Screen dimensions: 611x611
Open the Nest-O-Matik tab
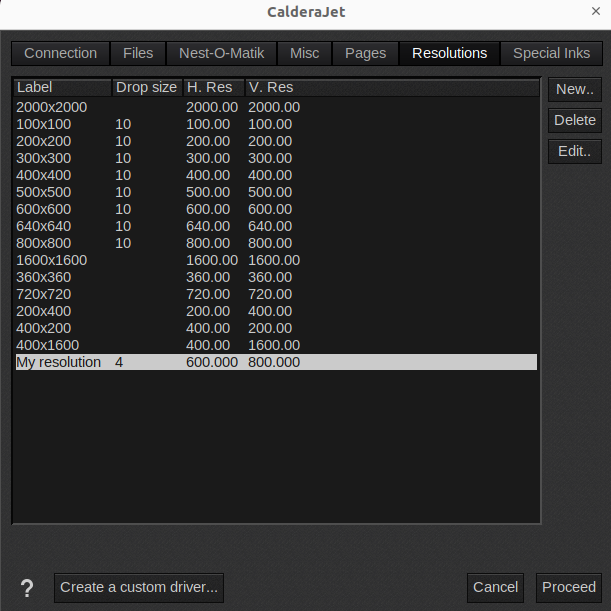[221, 53]
